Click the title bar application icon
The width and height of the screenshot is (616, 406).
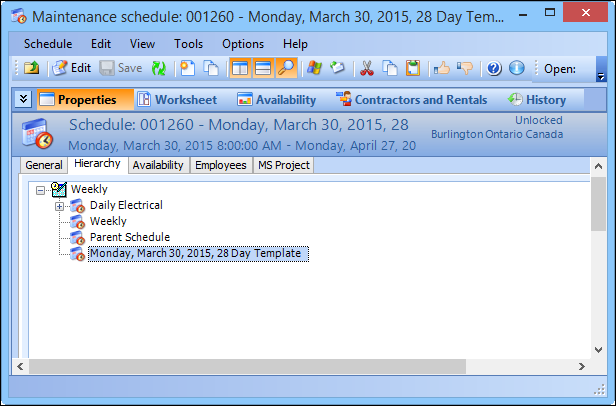[x=18, y=16]
